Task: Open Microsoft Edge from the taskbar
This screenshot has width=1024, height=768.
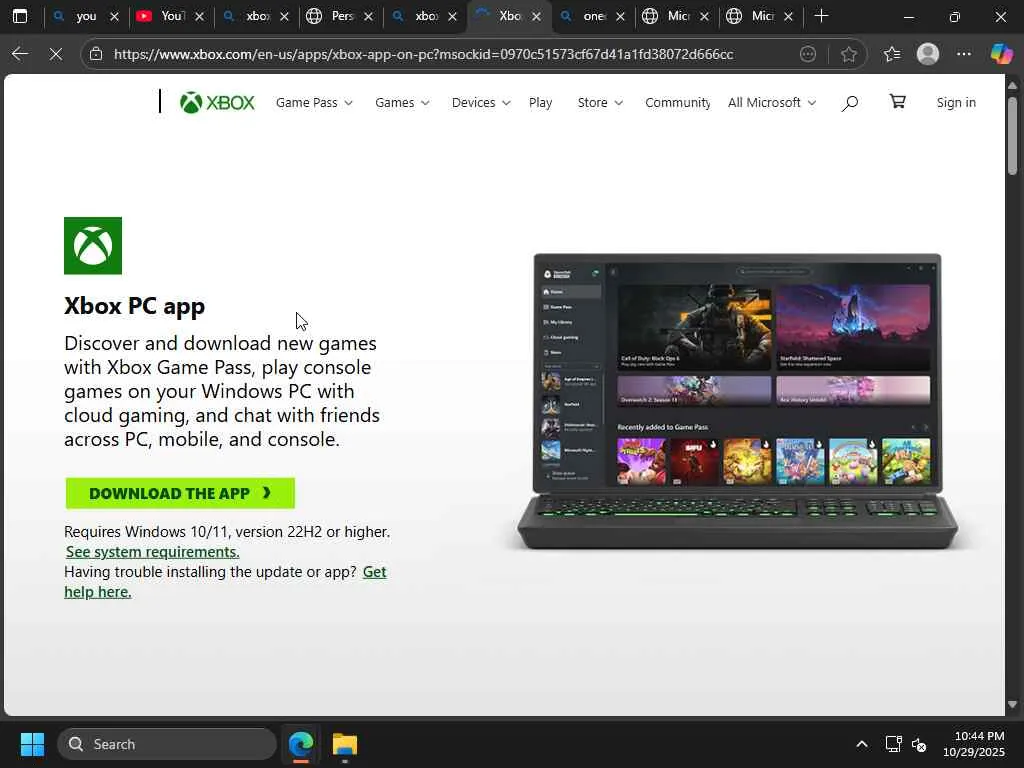Action: point(301,744)
